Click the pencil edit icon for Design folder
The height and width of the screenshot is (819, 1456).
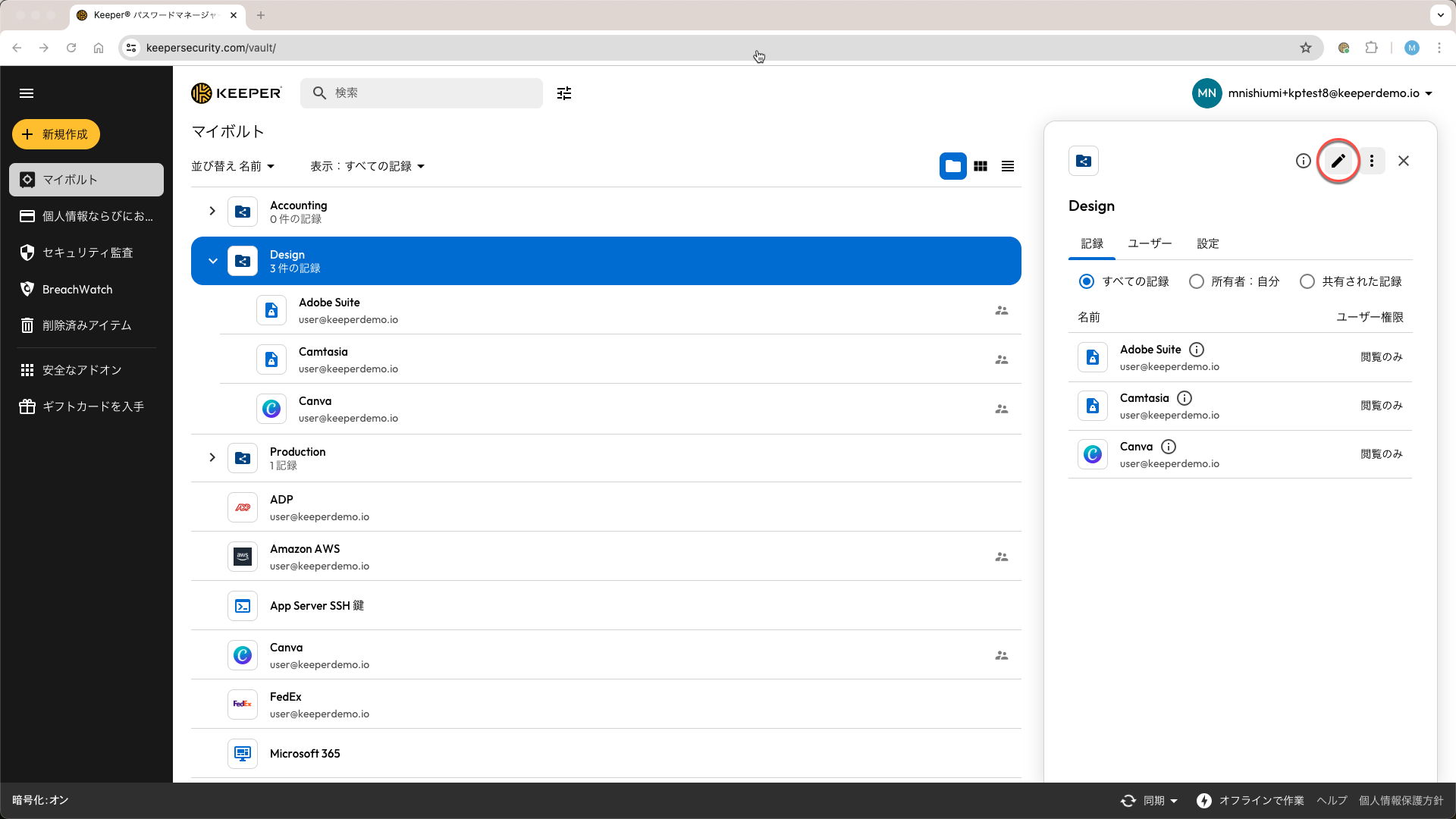[1338, 161]
